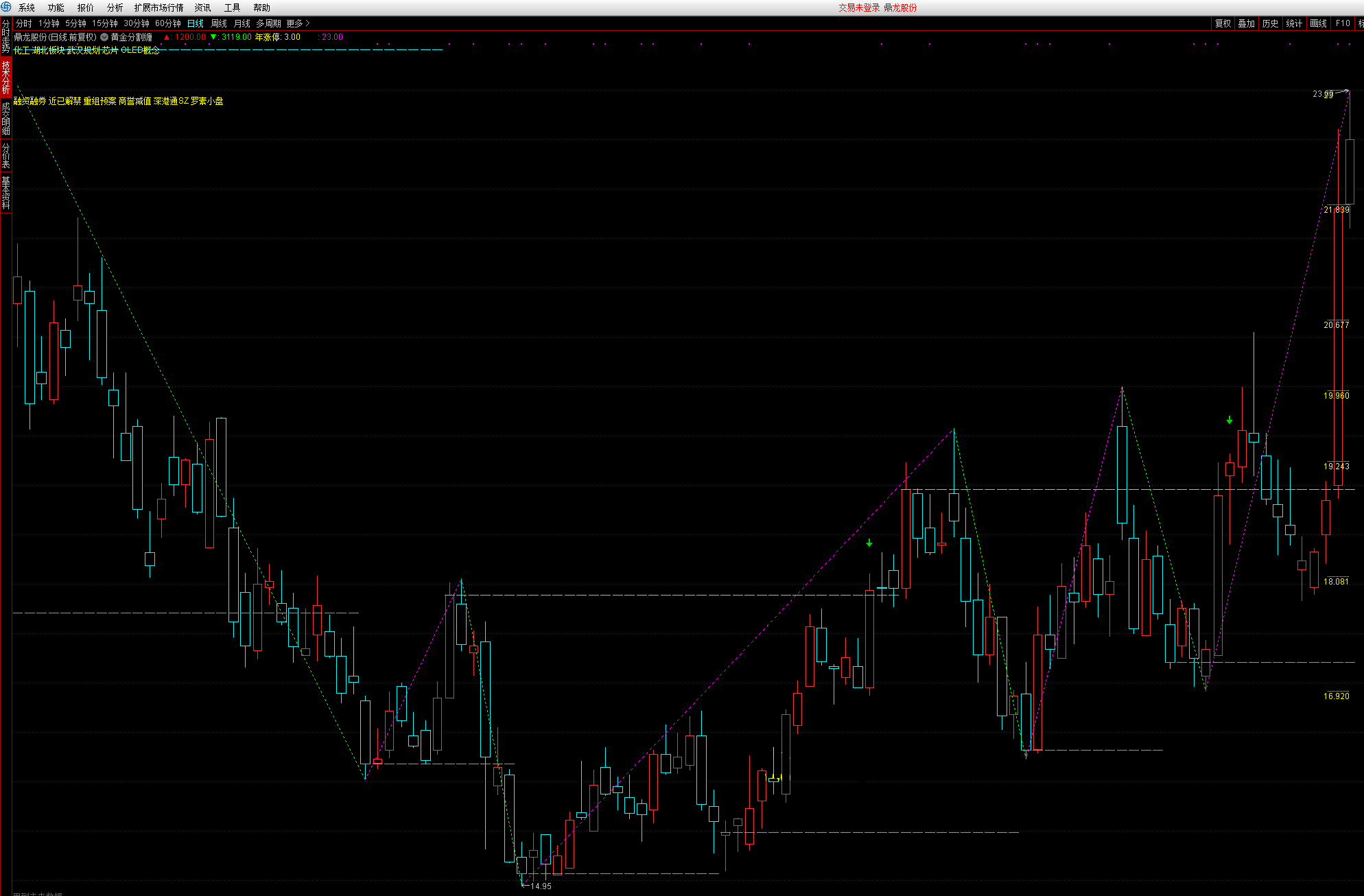The width and height of the screenshot is (1364, 896).
Task: Select the 周线 weekly chart tab
Action: coord(219,23)
